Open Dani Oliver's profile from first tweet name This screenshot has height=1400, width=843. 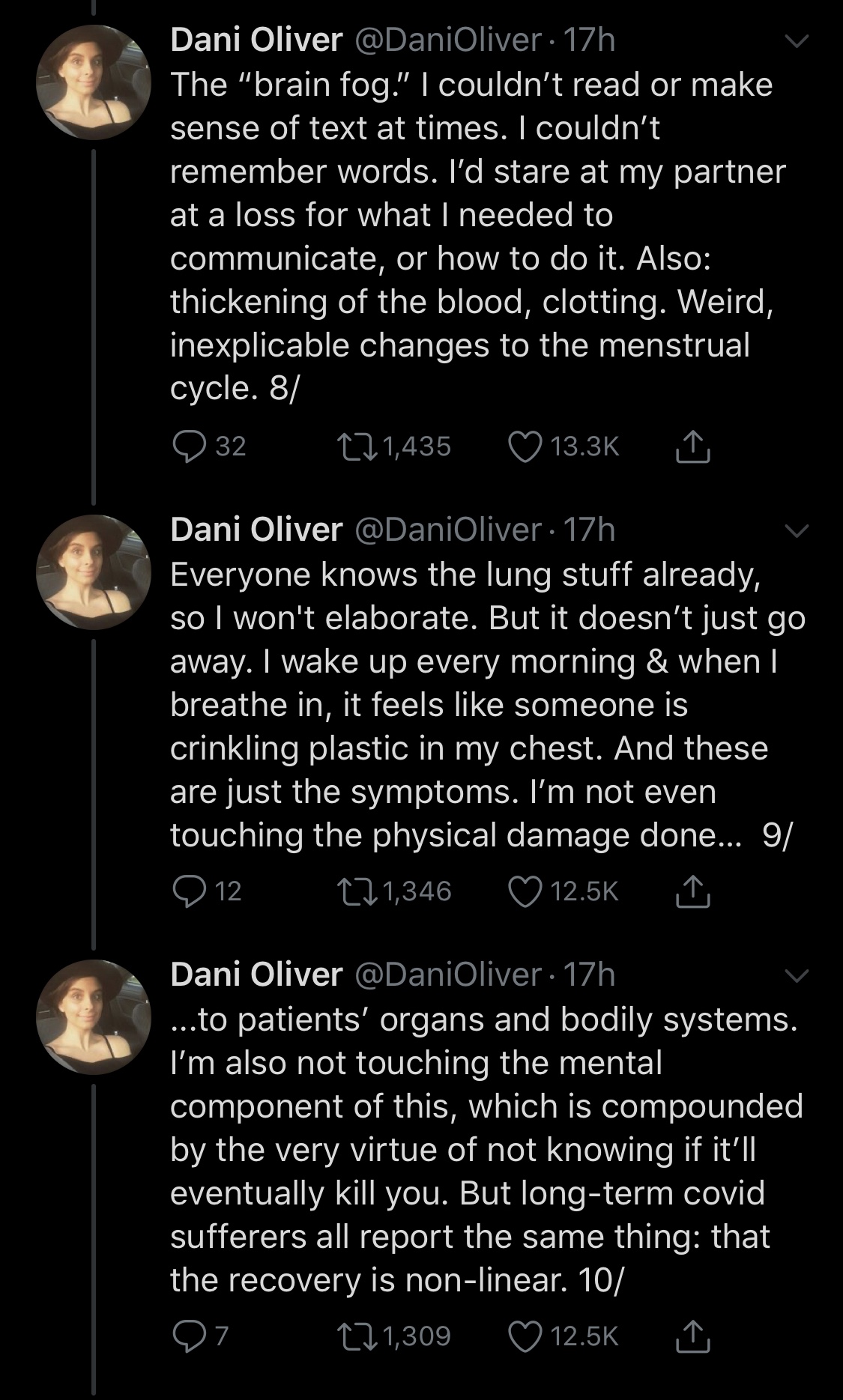click(x=256, y=40)
